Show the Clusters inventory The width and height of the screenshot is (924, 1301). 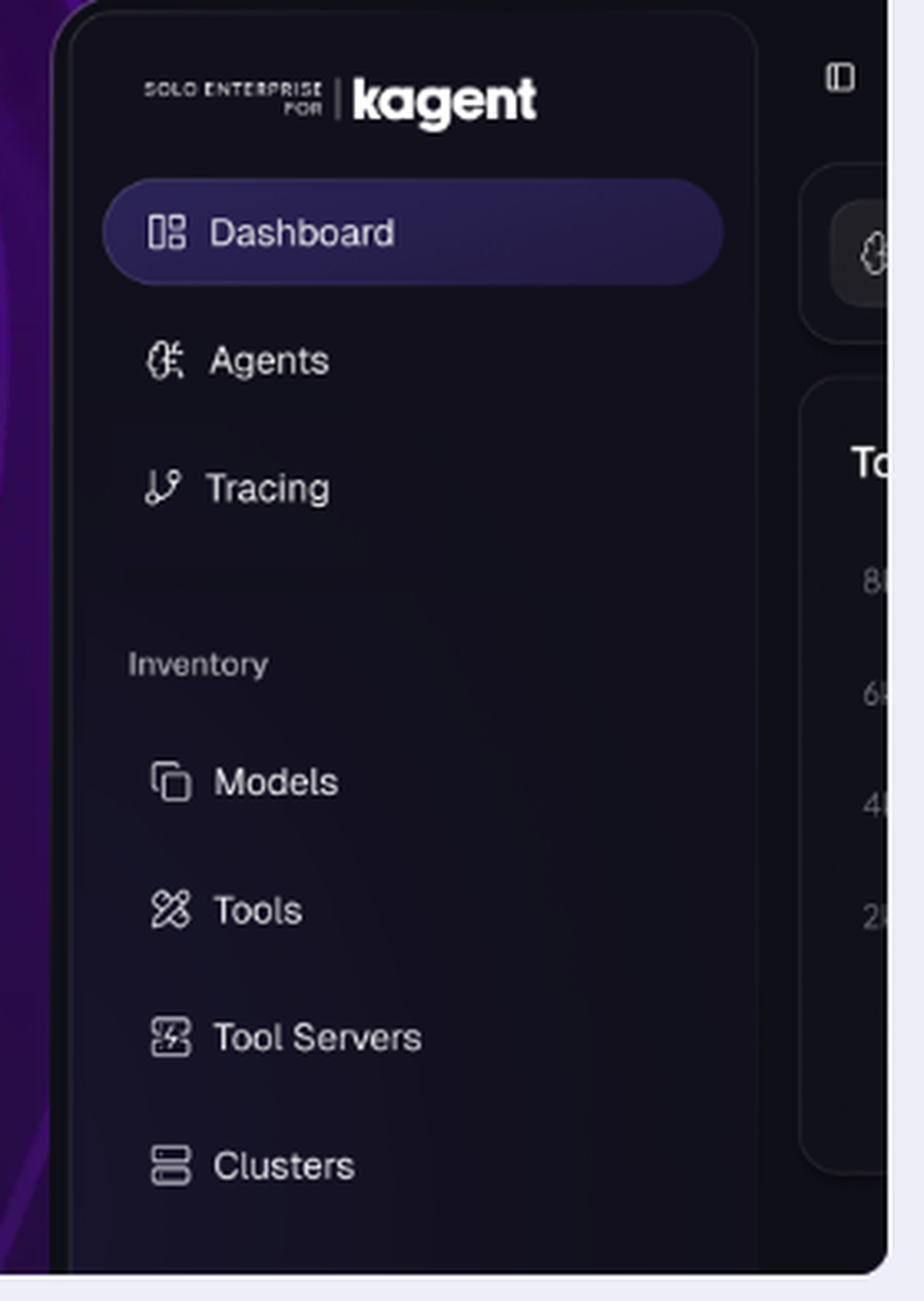[284, 1166]
